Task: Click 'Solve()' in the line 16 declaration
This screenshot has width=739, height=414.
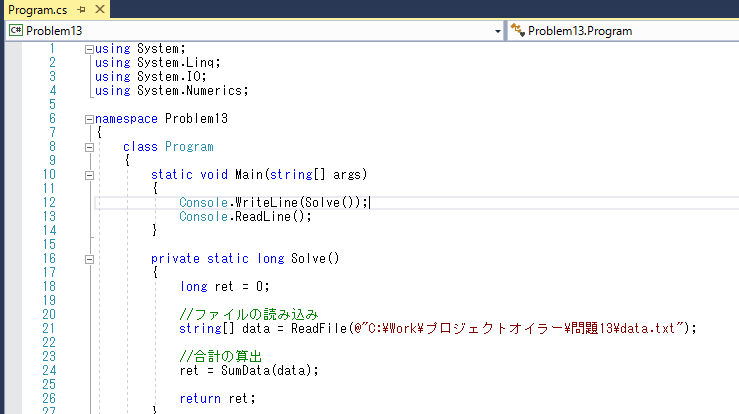Action: coord(315,258)
